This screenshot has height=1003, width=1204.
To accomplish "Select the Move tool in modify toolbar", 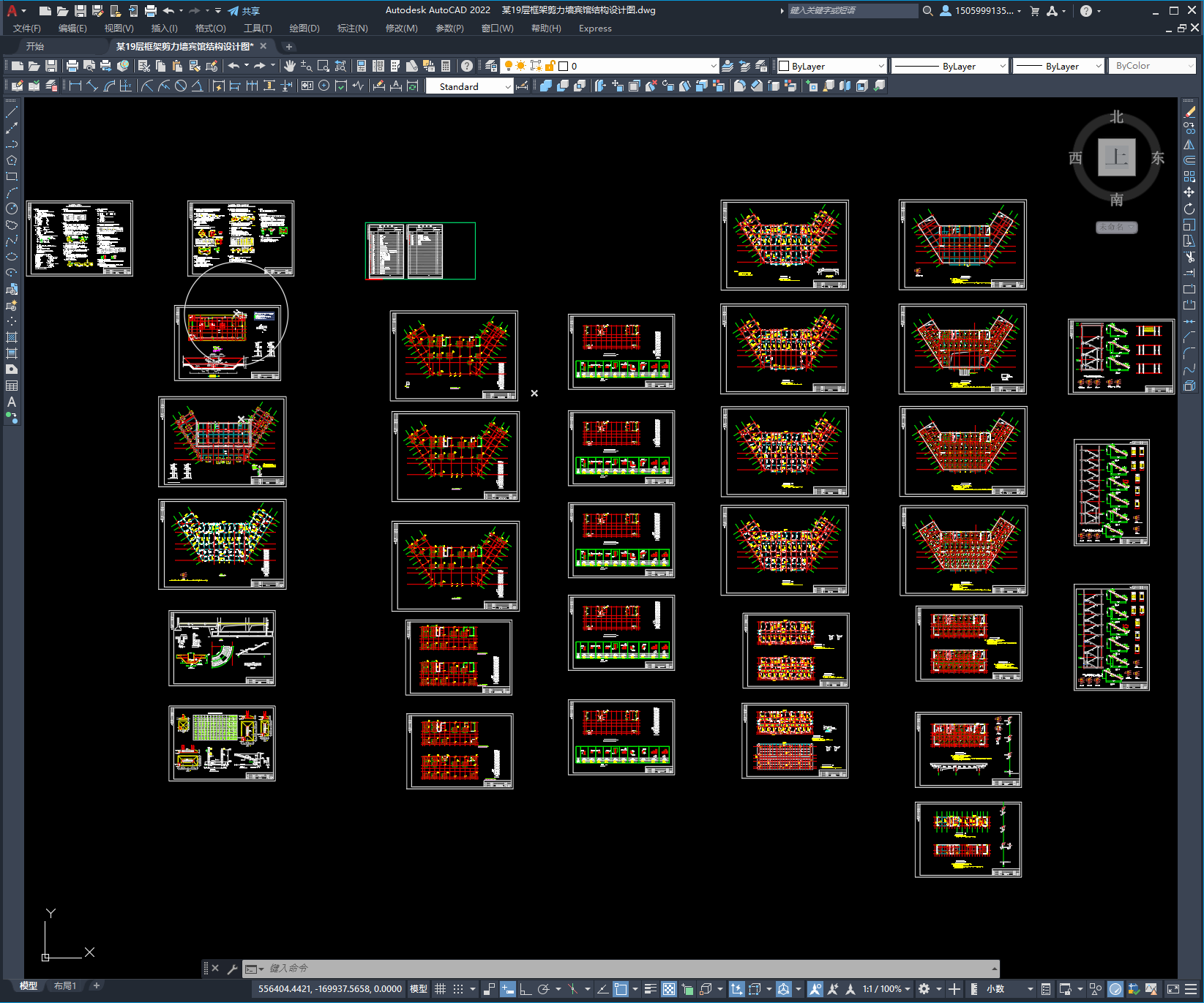I will (1189, 192).
